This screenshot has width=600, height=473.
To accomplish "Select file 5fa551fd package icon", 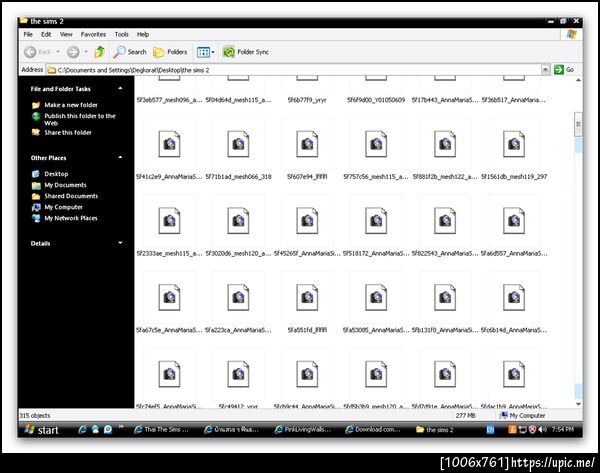I will (x=307, y=297).
